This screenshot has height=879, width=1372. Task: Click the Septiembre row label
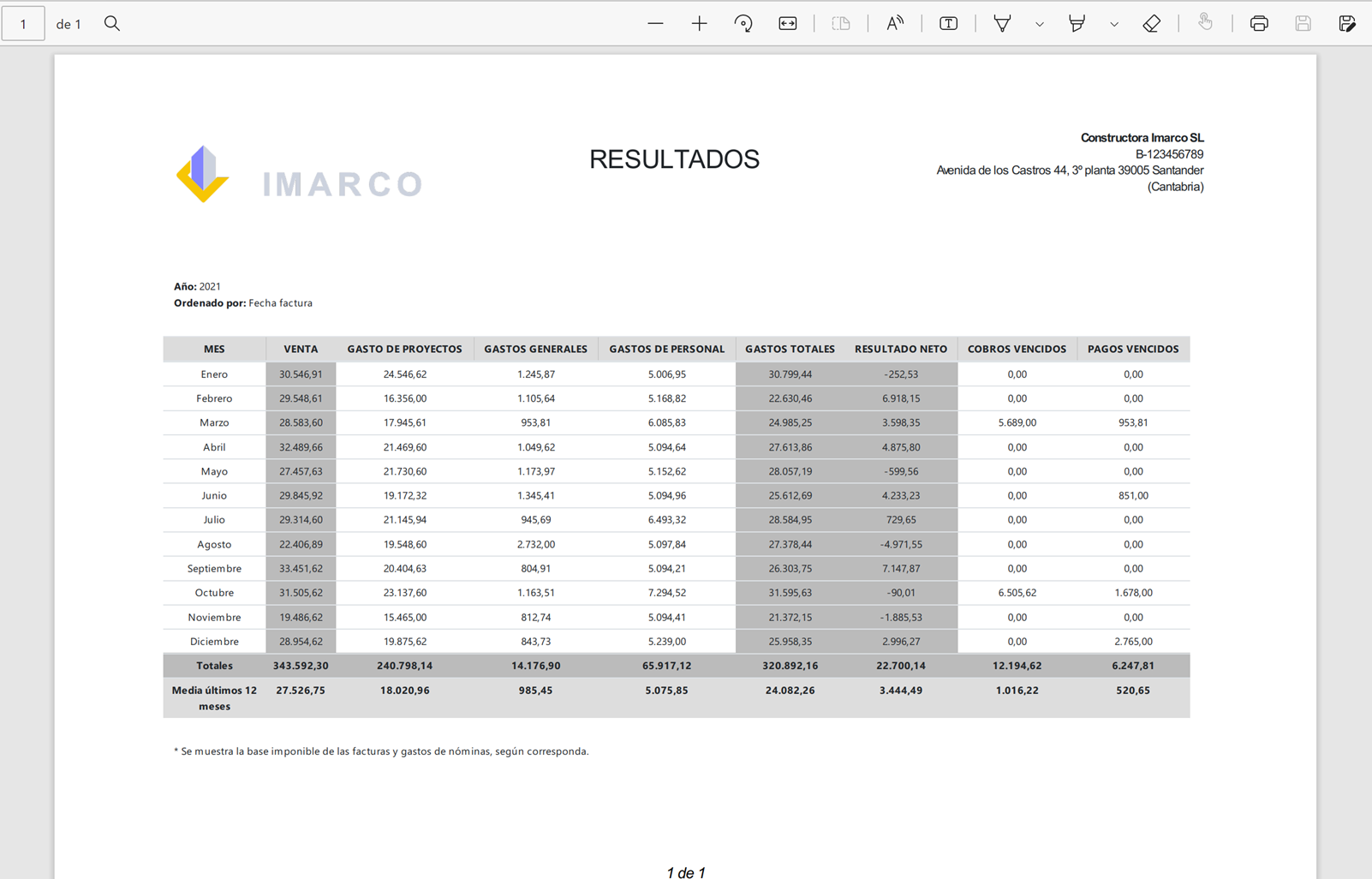pos(214,568)
